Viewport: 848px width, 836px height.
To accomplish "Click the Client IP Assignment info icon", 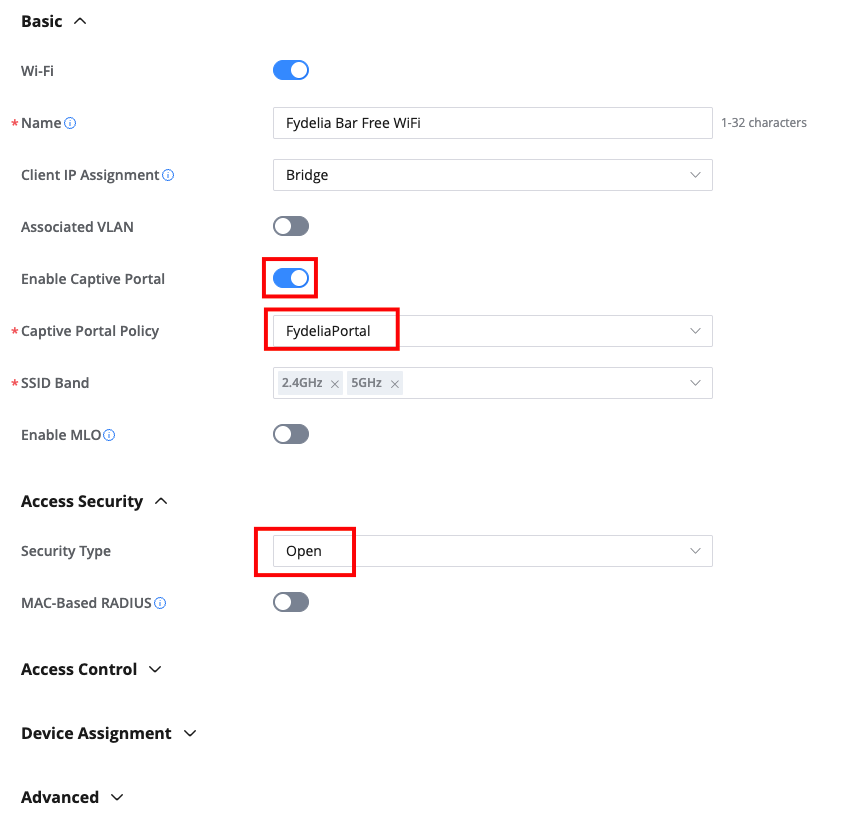I will (168, 175).
